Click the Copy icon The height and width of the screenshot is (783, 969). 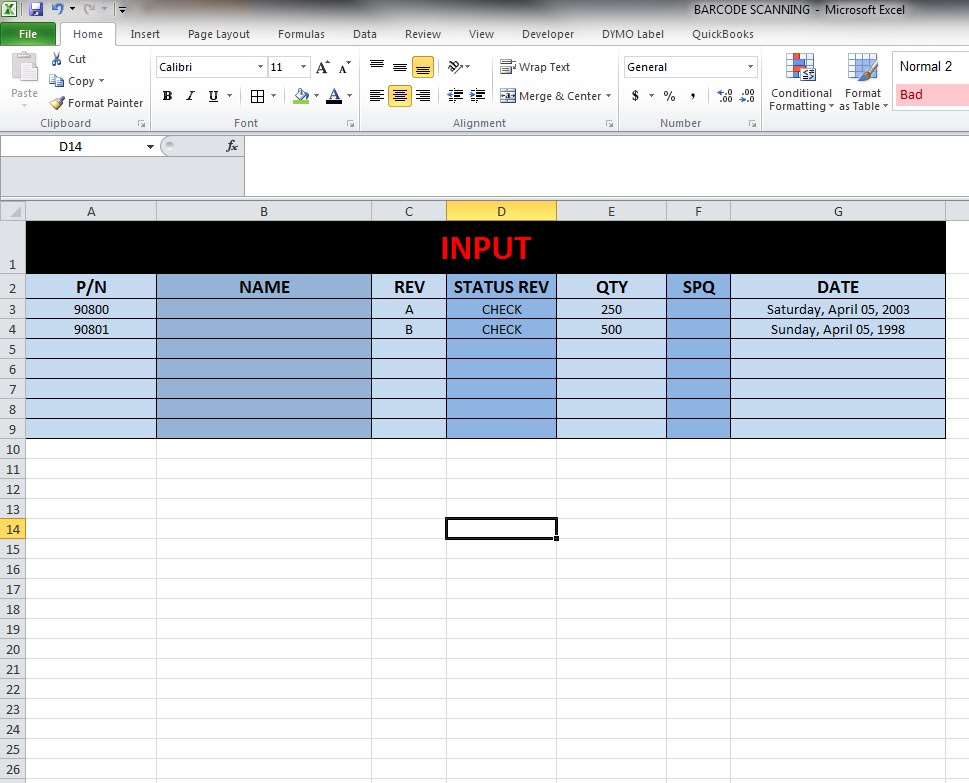pos(56,81)
